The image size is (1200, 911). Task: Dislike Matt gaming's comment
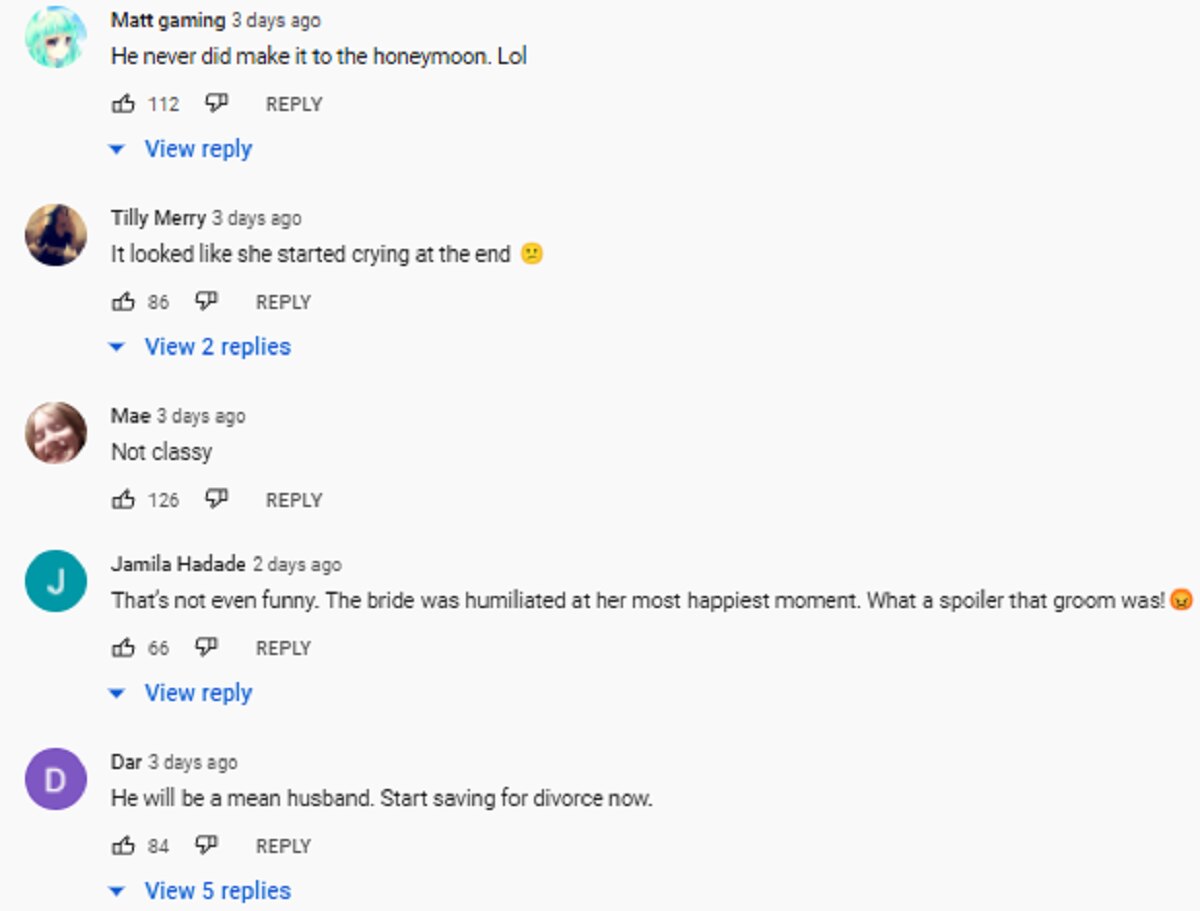click(216, 103)
